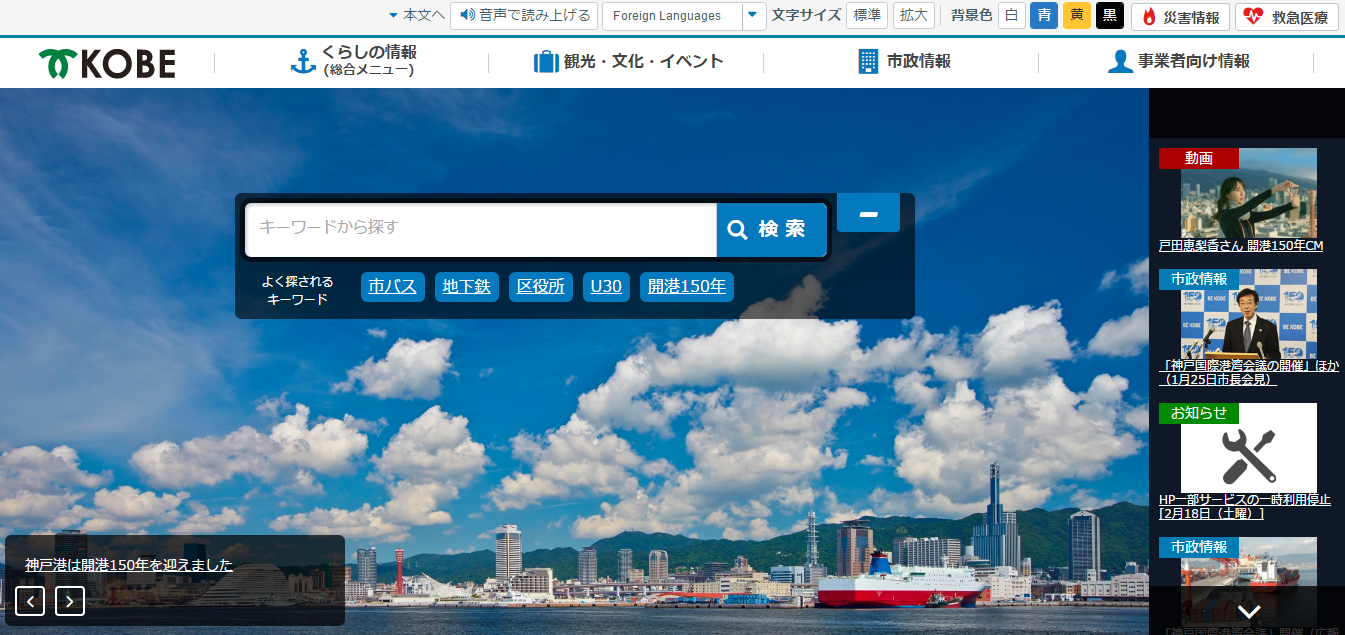Select the 区役所 keyword link
Image resolution: width=1345 pixels, height=635 pixels.
pos(541,287)
